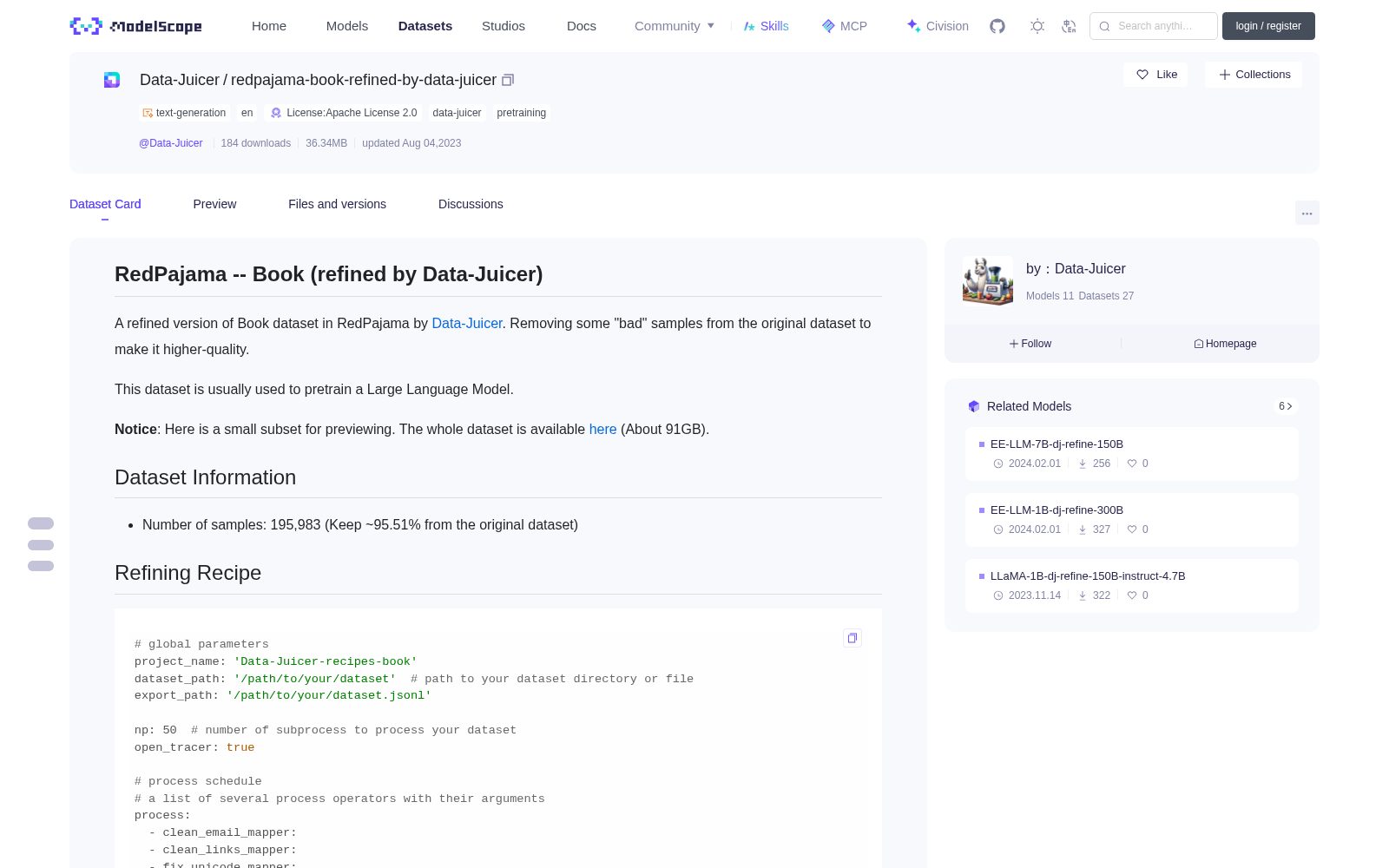Viewport: 1389px width, 868px height.
Task: Click the 'en' language tag
Action: [x=247, y=113]
